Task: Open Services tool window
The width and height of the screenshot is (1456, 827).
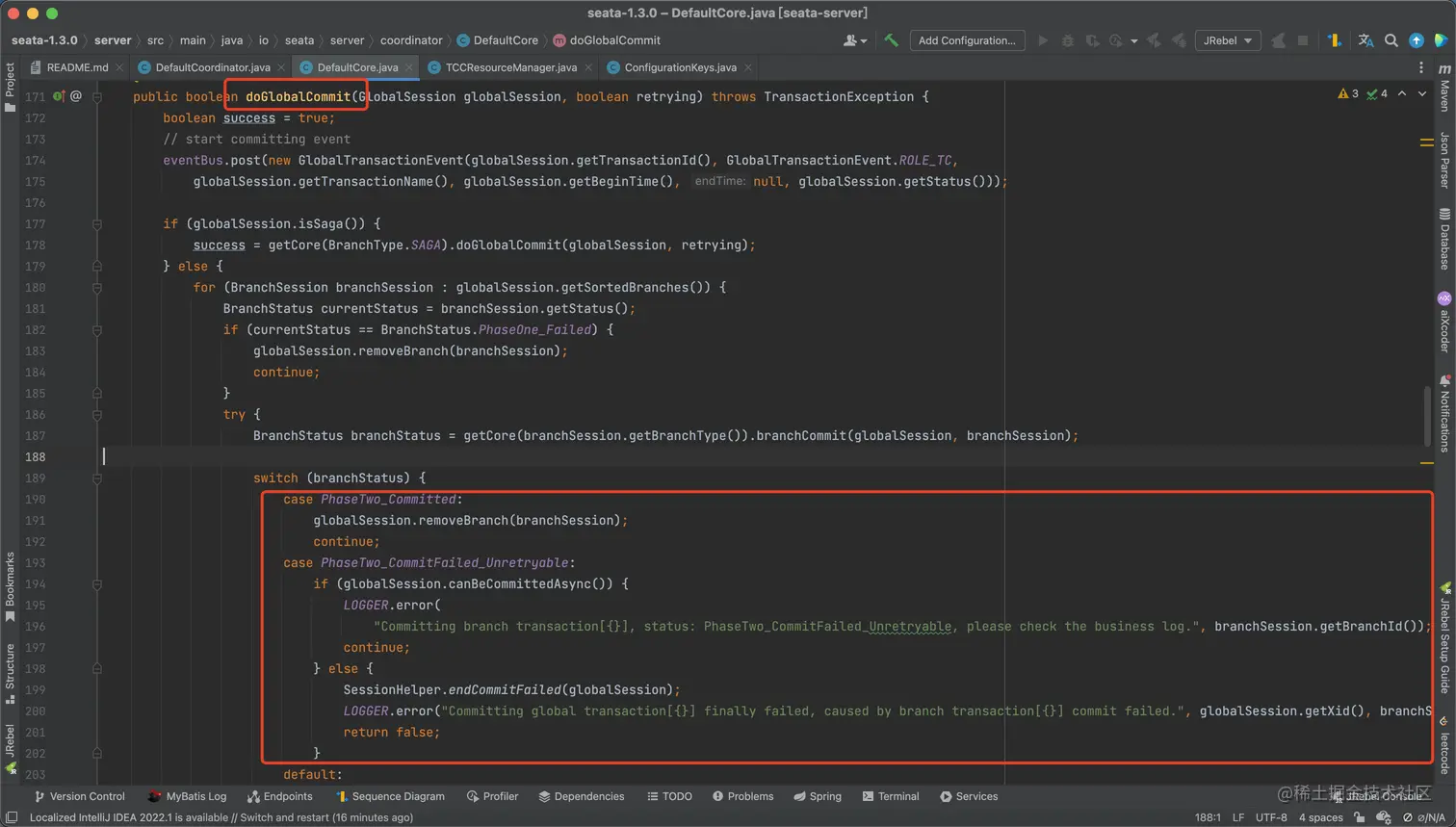Action: tap(969, 796)
